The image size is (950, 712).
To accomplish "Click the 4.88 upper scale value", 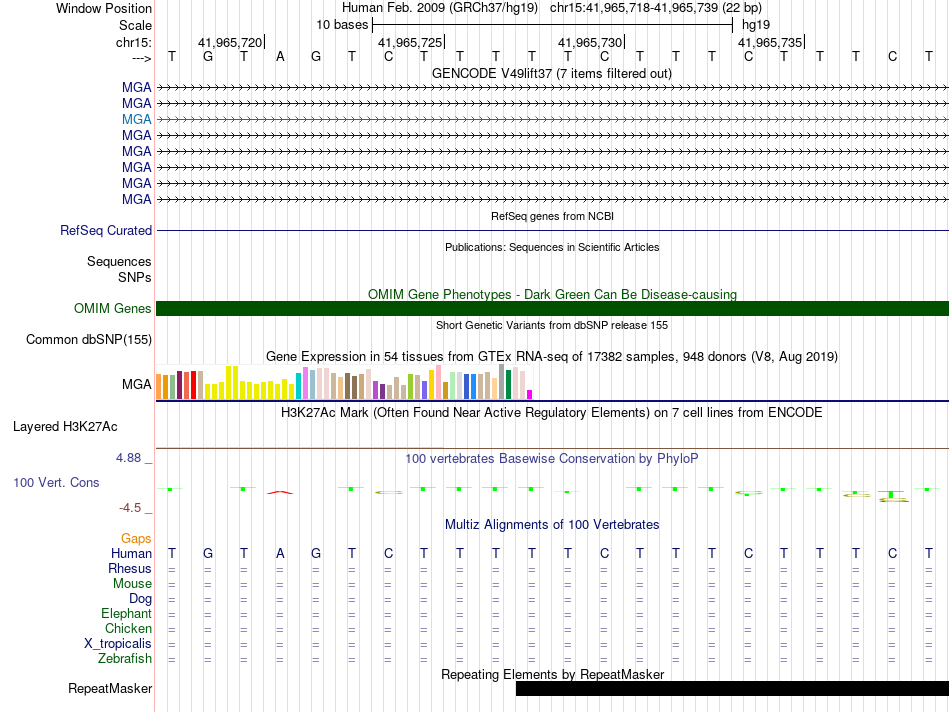I will pos(128,458).
